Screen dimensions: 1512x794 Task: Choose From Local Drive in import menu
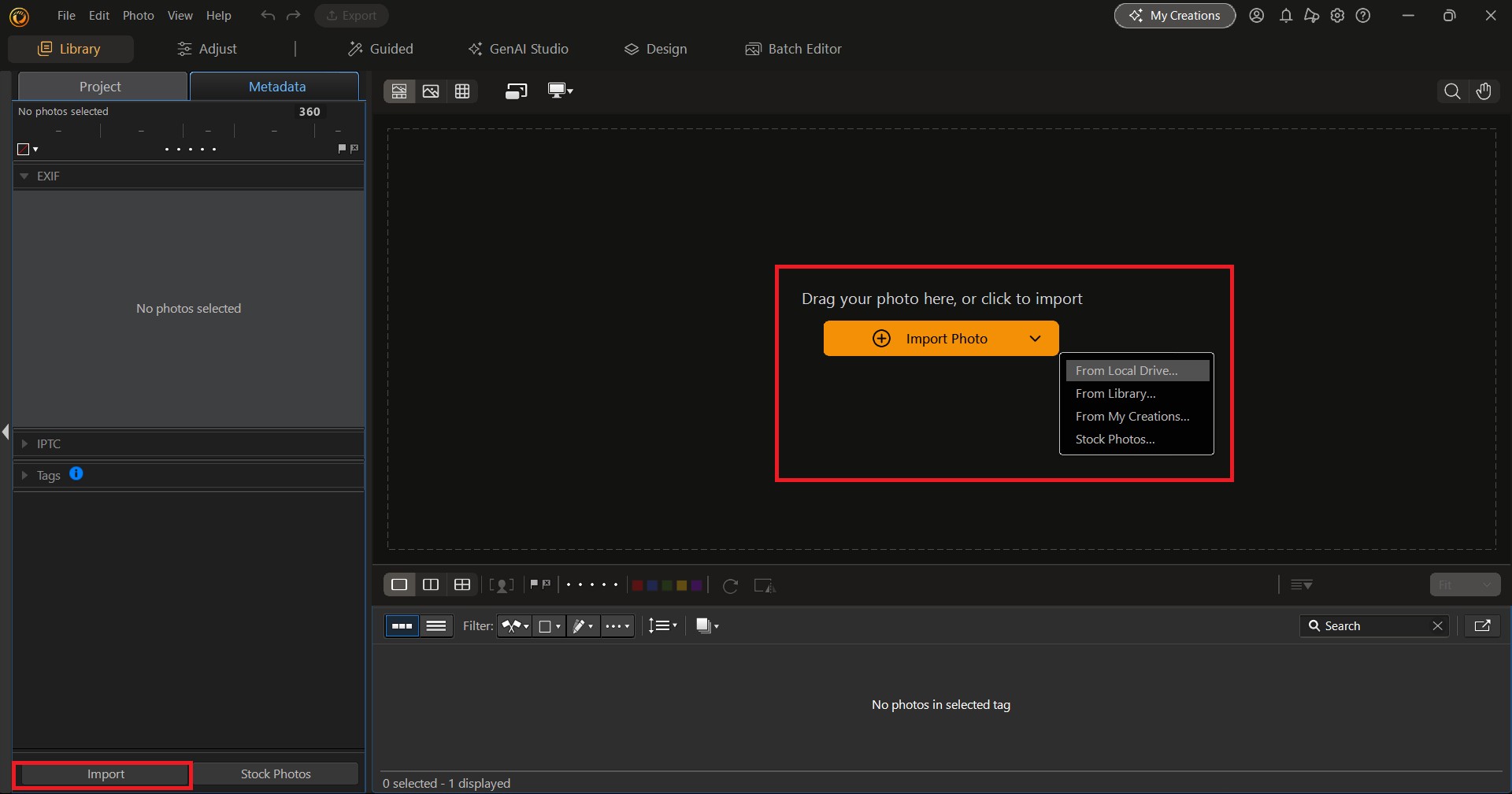[1126, 369]
